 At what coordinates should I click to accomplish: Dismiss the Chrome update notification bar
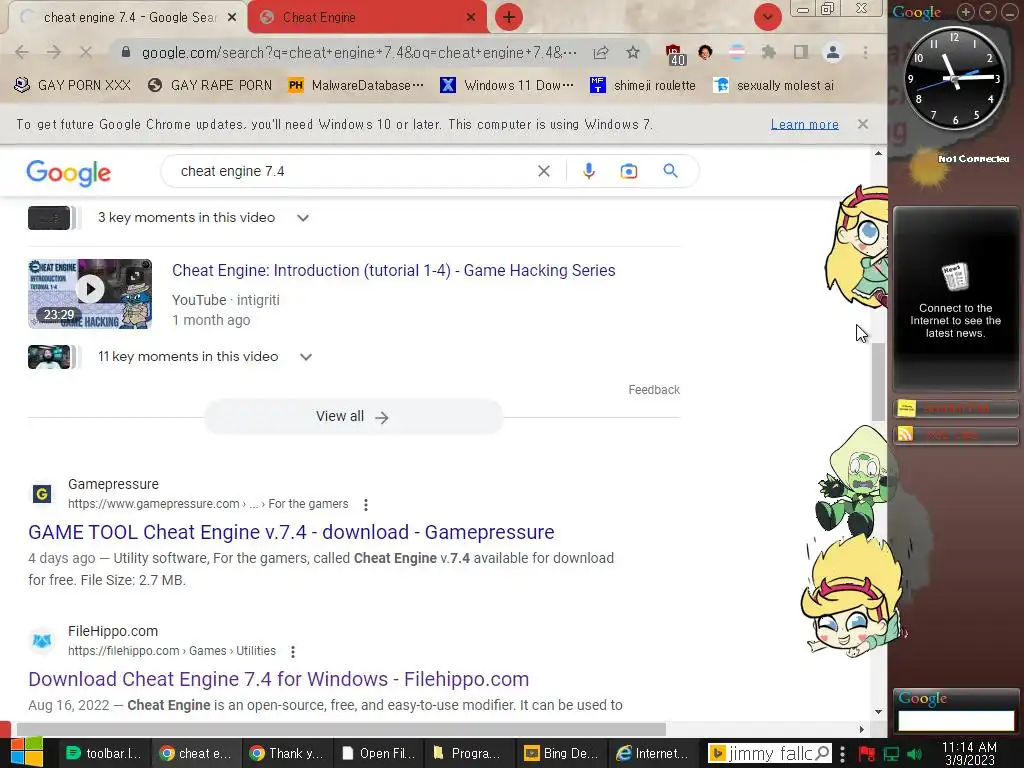tap(863, 124)
